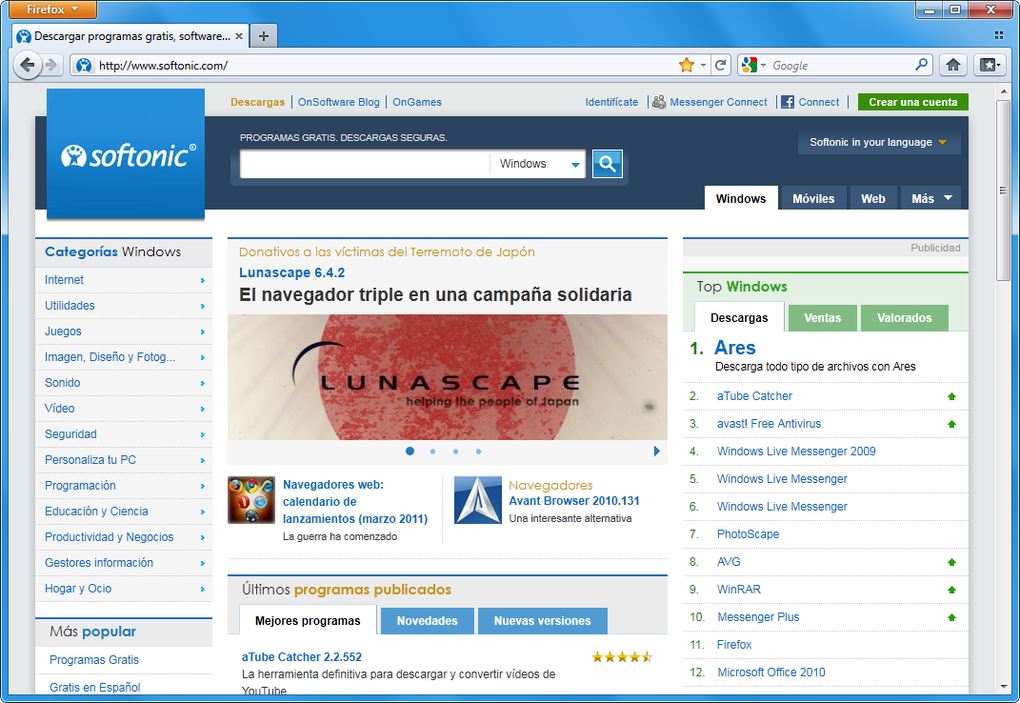Click the Identifícate link
1020x703 pixels.
[611, 102]
